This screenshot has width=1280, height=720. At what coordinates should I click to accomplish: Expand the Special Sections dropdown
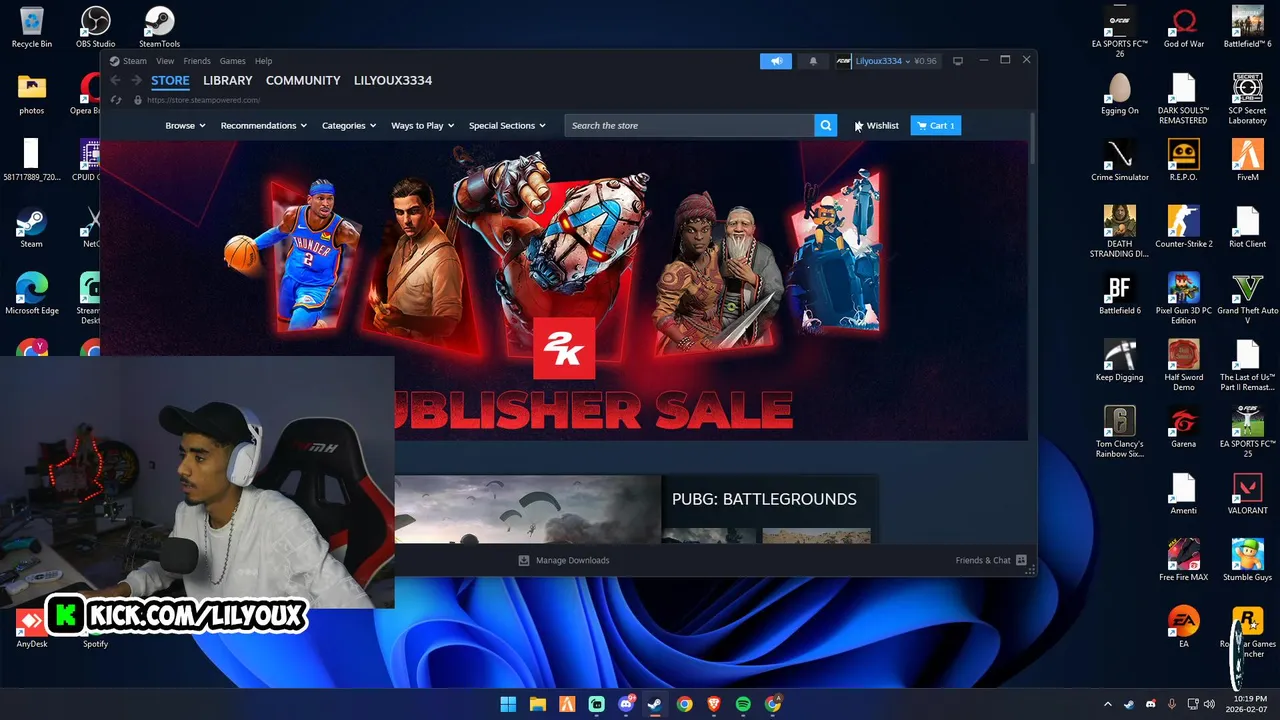[507, 125]
